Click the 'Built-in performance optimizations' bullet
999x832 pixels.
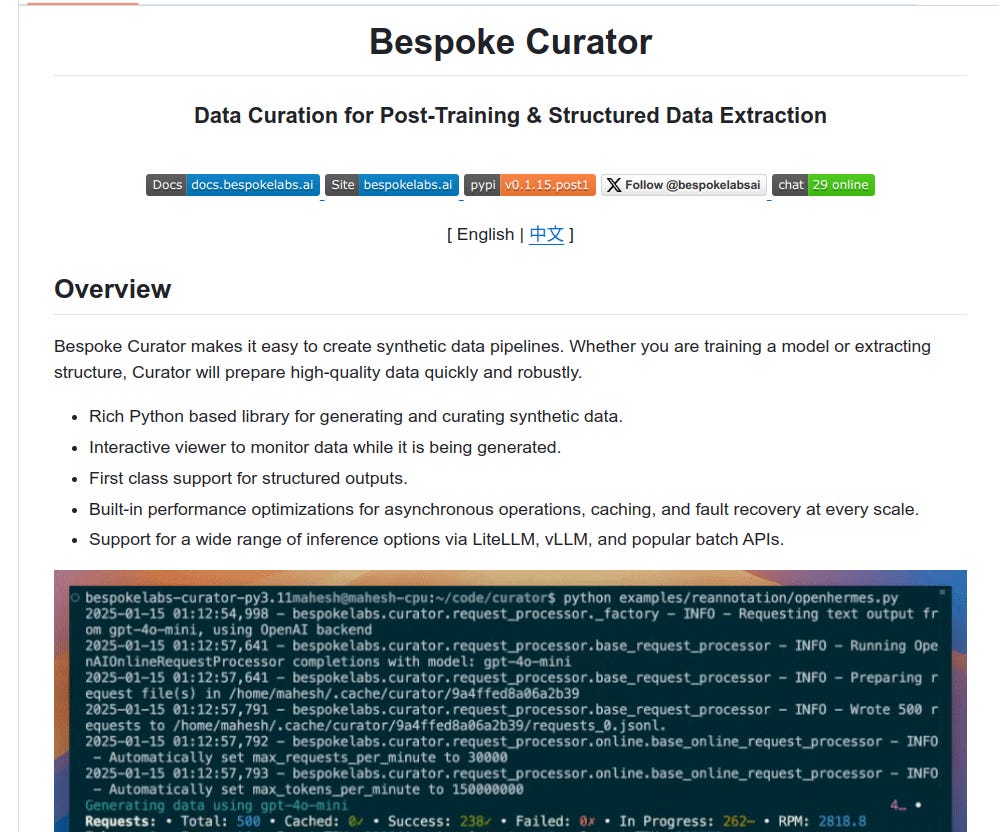click(503, 510)
